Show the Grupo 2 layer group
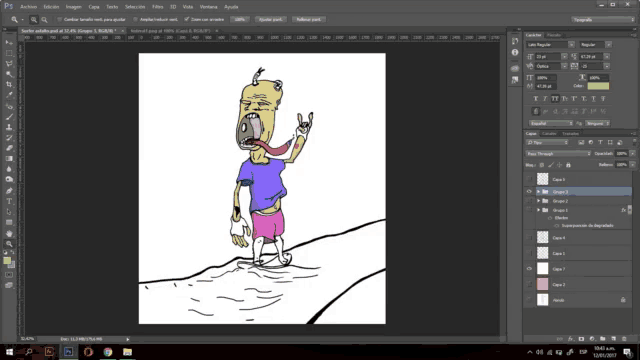Screen dimensions: 640x360 coord(529,201)
